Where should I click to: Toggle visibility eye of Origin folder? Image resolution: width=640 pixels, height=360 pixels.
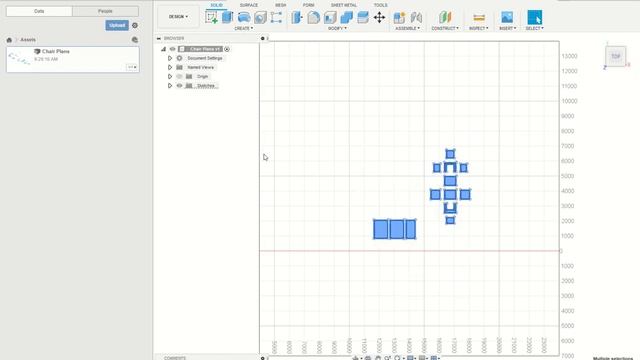coord(179,76)
